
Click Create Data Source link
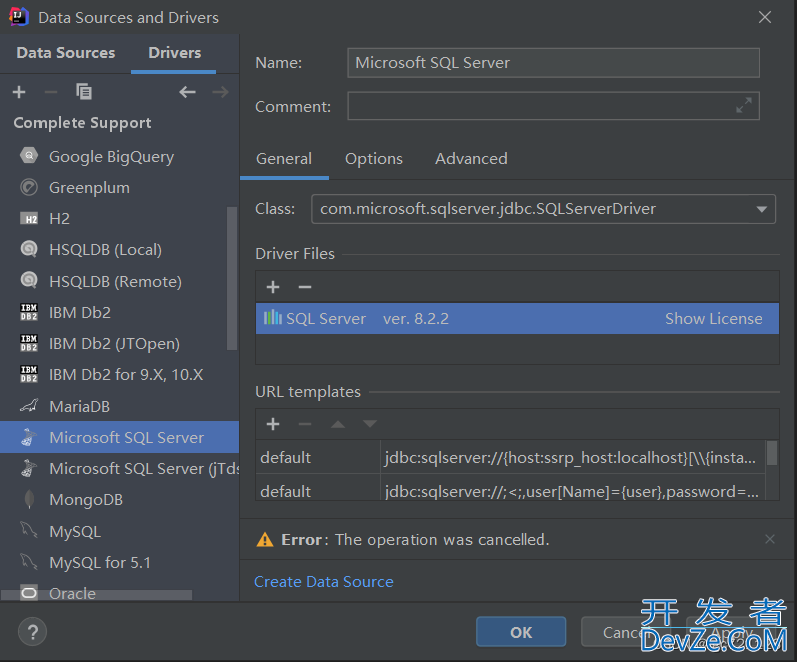click(324, 582)
